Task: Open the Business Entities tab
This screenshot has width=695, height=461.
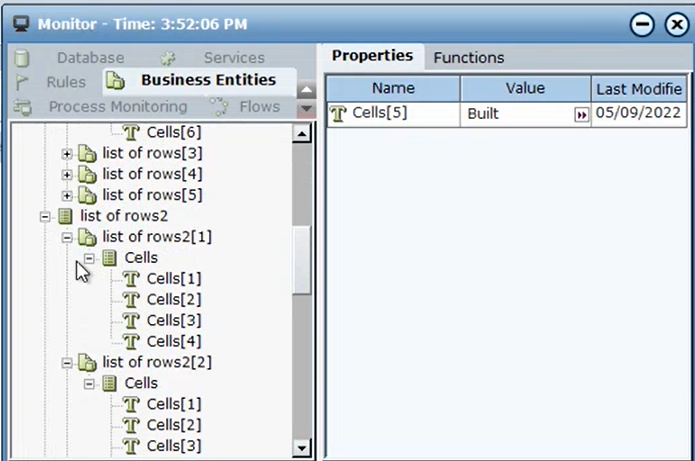Action: click(207, 80)
